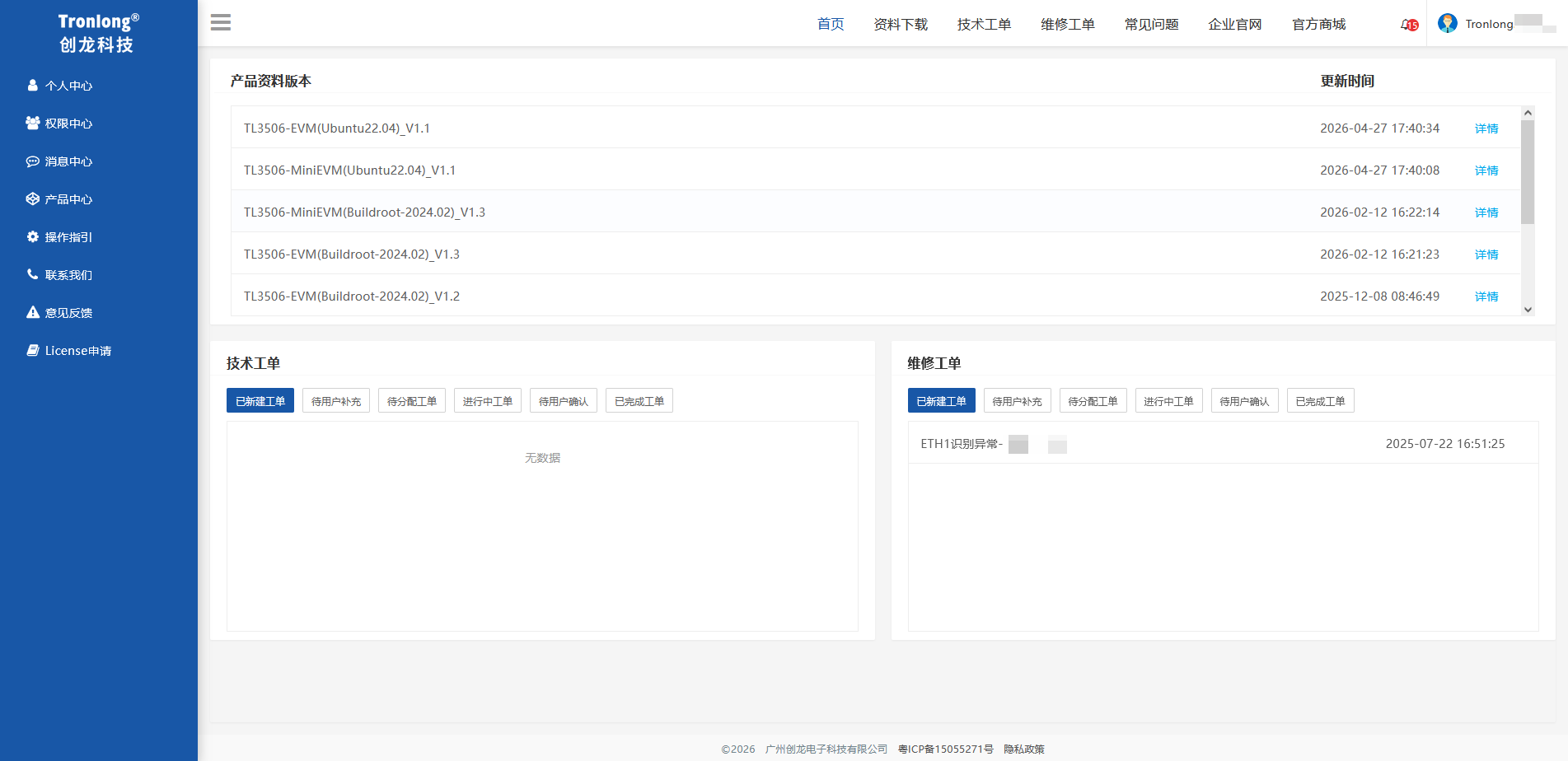Select 待用户确认 tab under 维修工单
The height and width of the screenshot is (761, 1568).
(x=1245, y=401)
